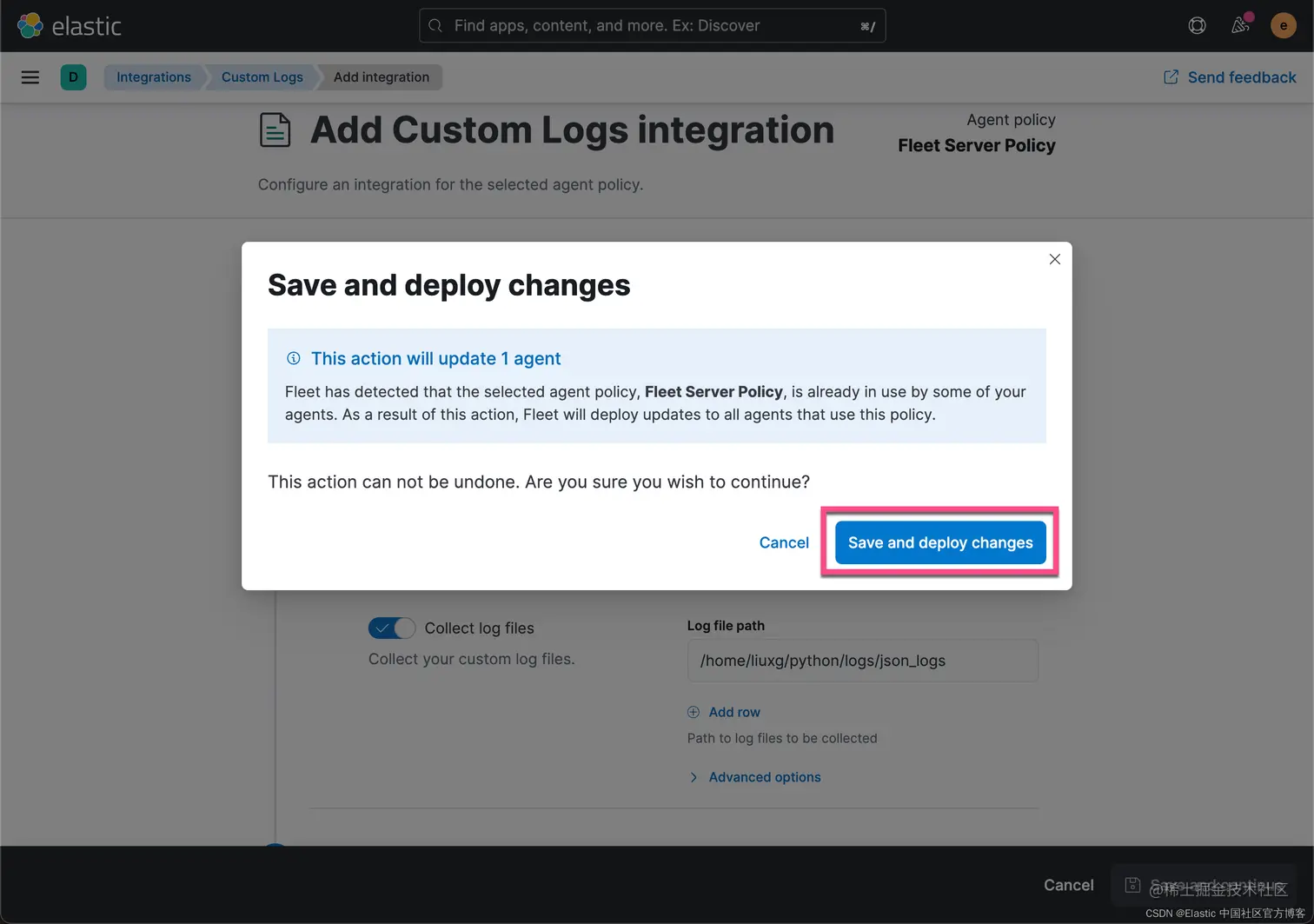Image resolution: width=1314 pixels, height=924 pixels.
Task: Click the Custom Logs document icon
Action: (275, 130)
